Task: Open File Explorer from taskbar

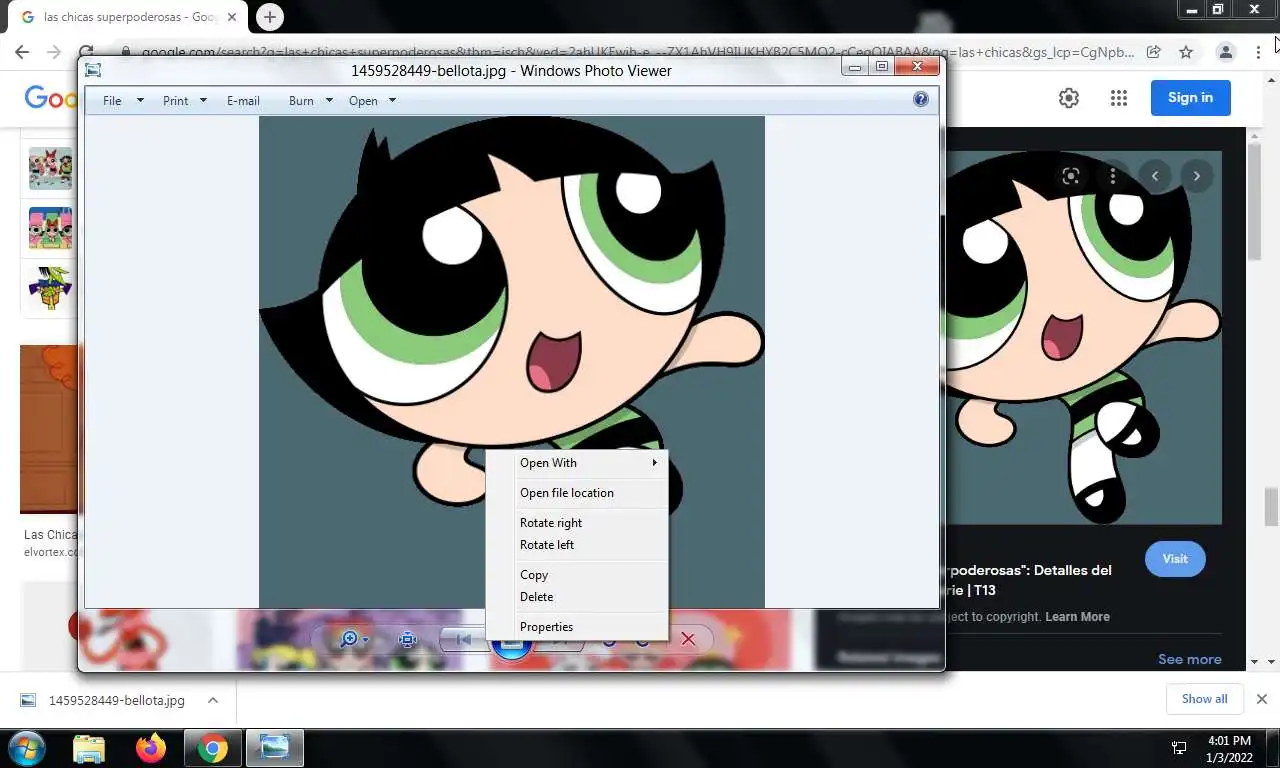Action: [89, 748]
